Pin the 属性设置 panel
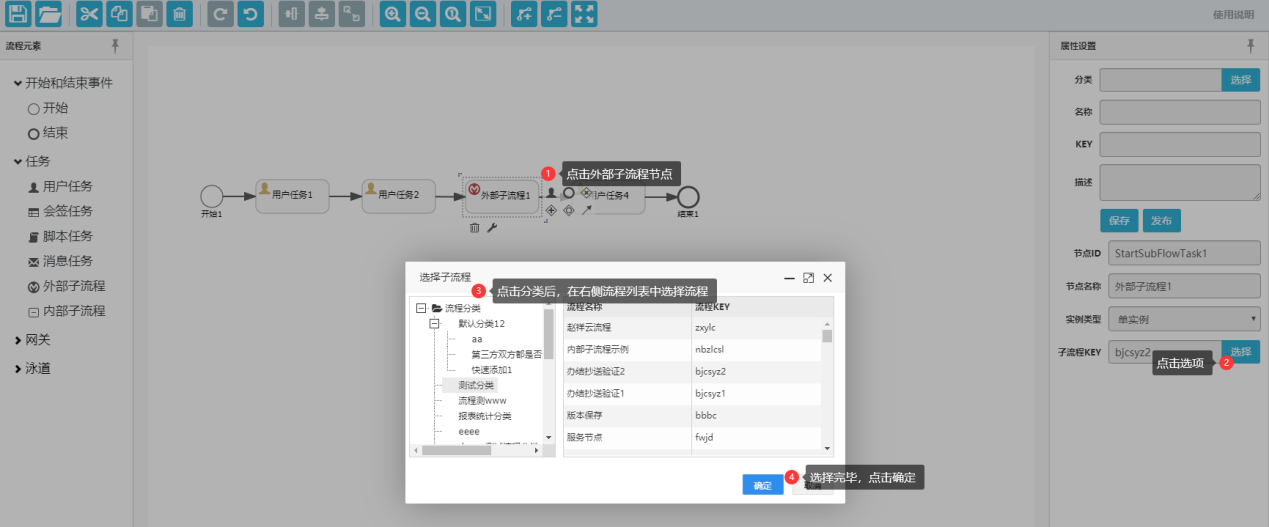The image size is (1269, 527). click(1250, 46)
